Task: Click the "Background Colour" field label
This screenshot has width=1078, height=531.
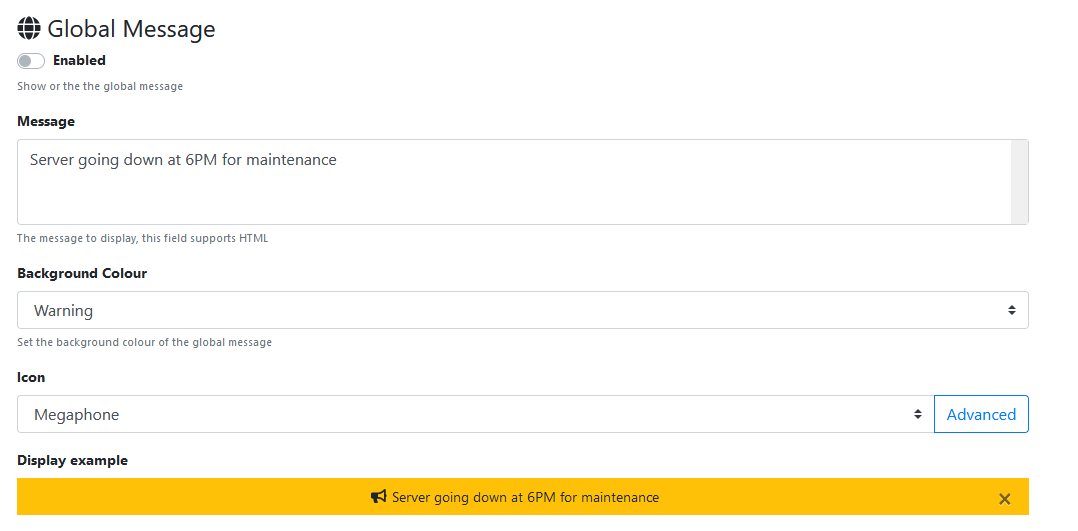Action: pos(82,273)
